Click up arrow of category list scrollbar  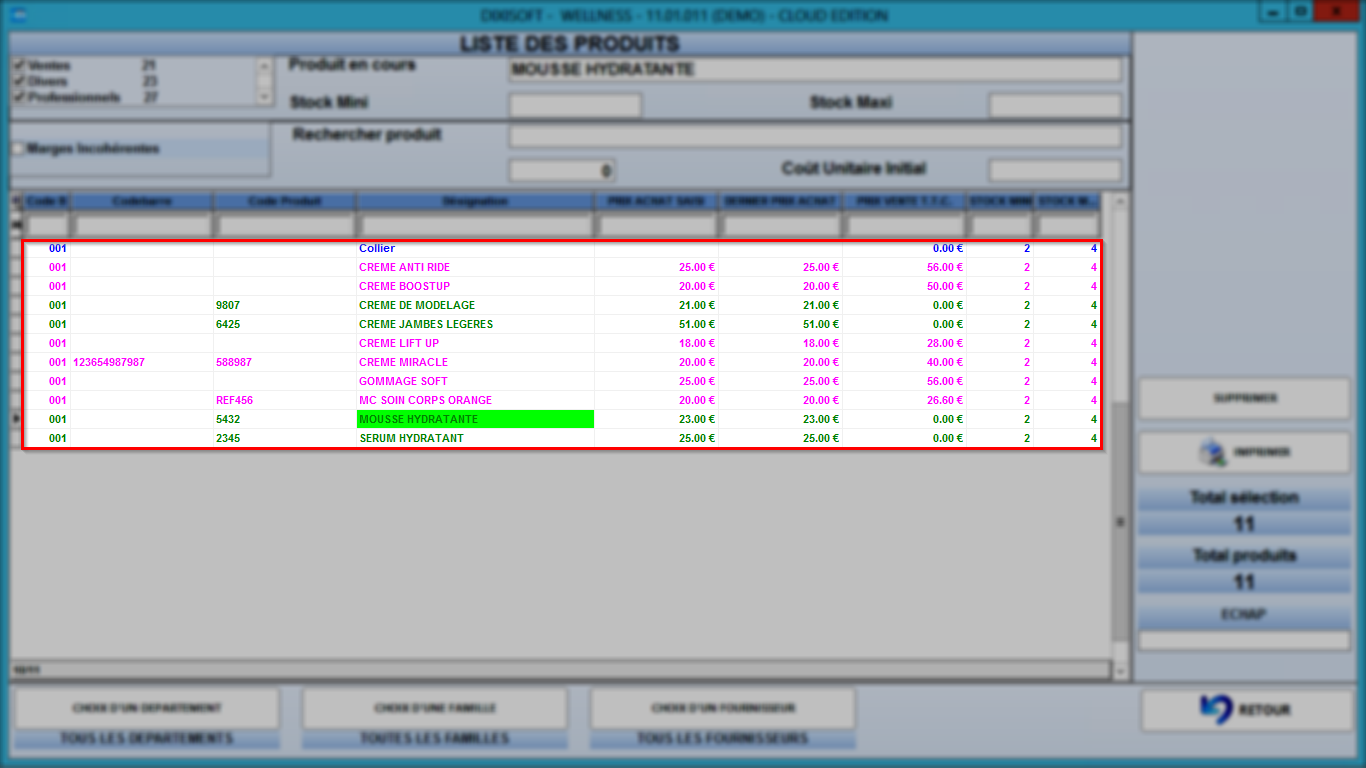pos(264,65)
